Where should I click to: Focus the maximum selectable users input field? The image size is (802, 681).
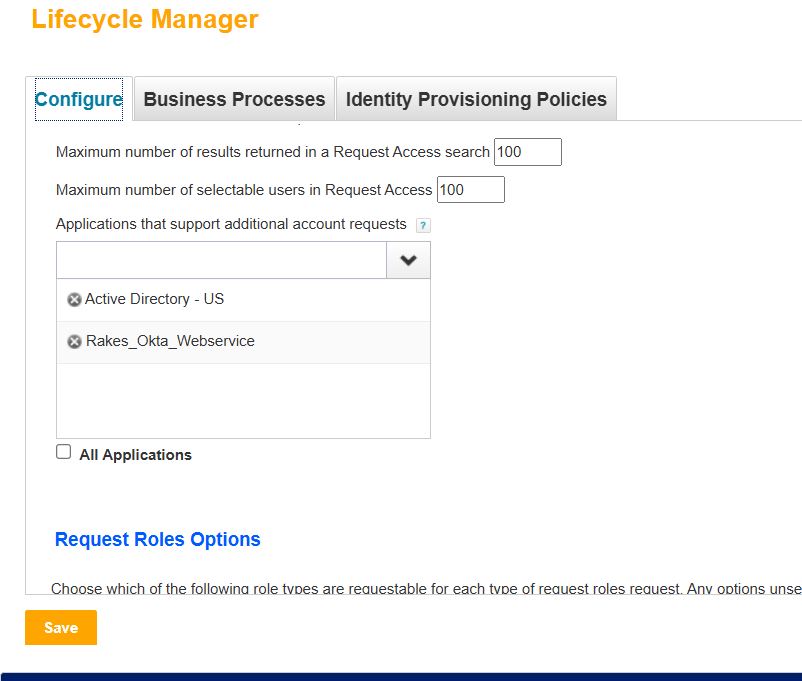(x=470, y=190)
